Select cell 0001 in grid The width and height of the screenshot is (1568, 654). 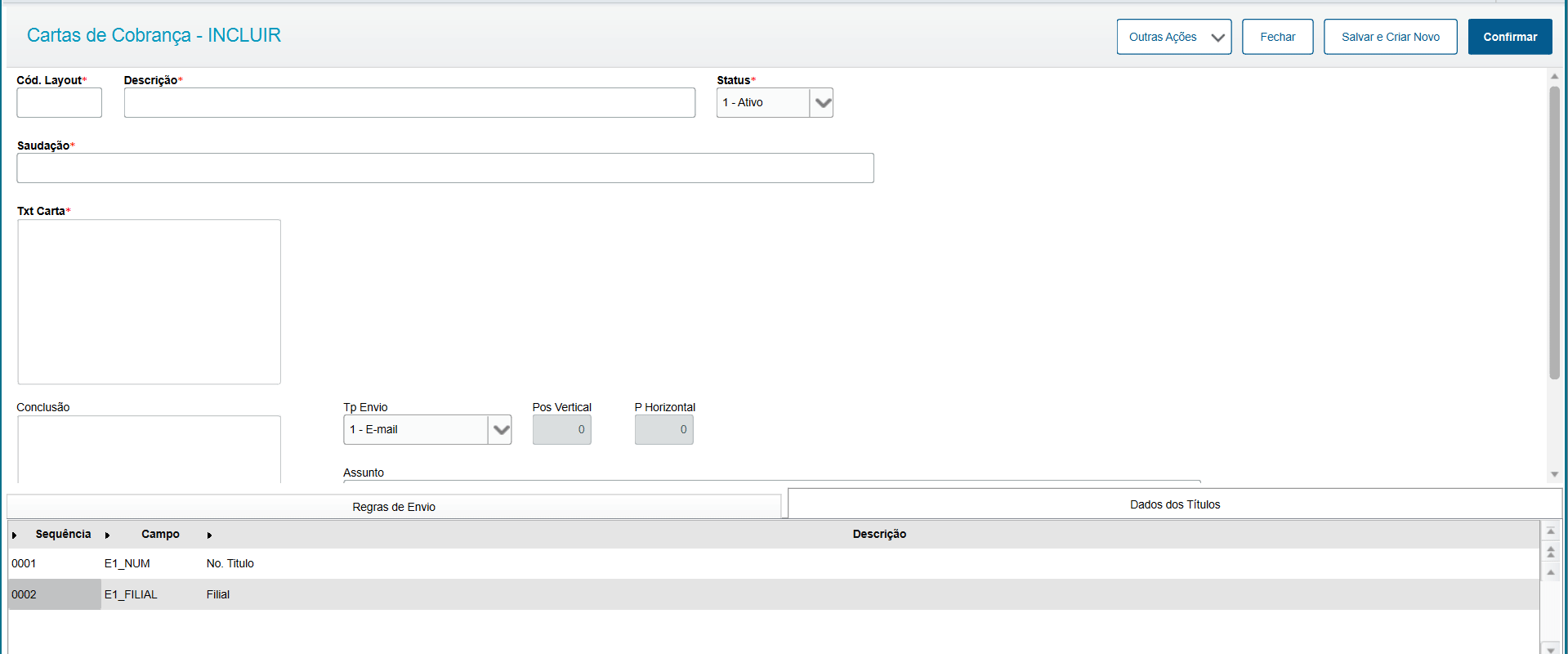coord(55,563)
